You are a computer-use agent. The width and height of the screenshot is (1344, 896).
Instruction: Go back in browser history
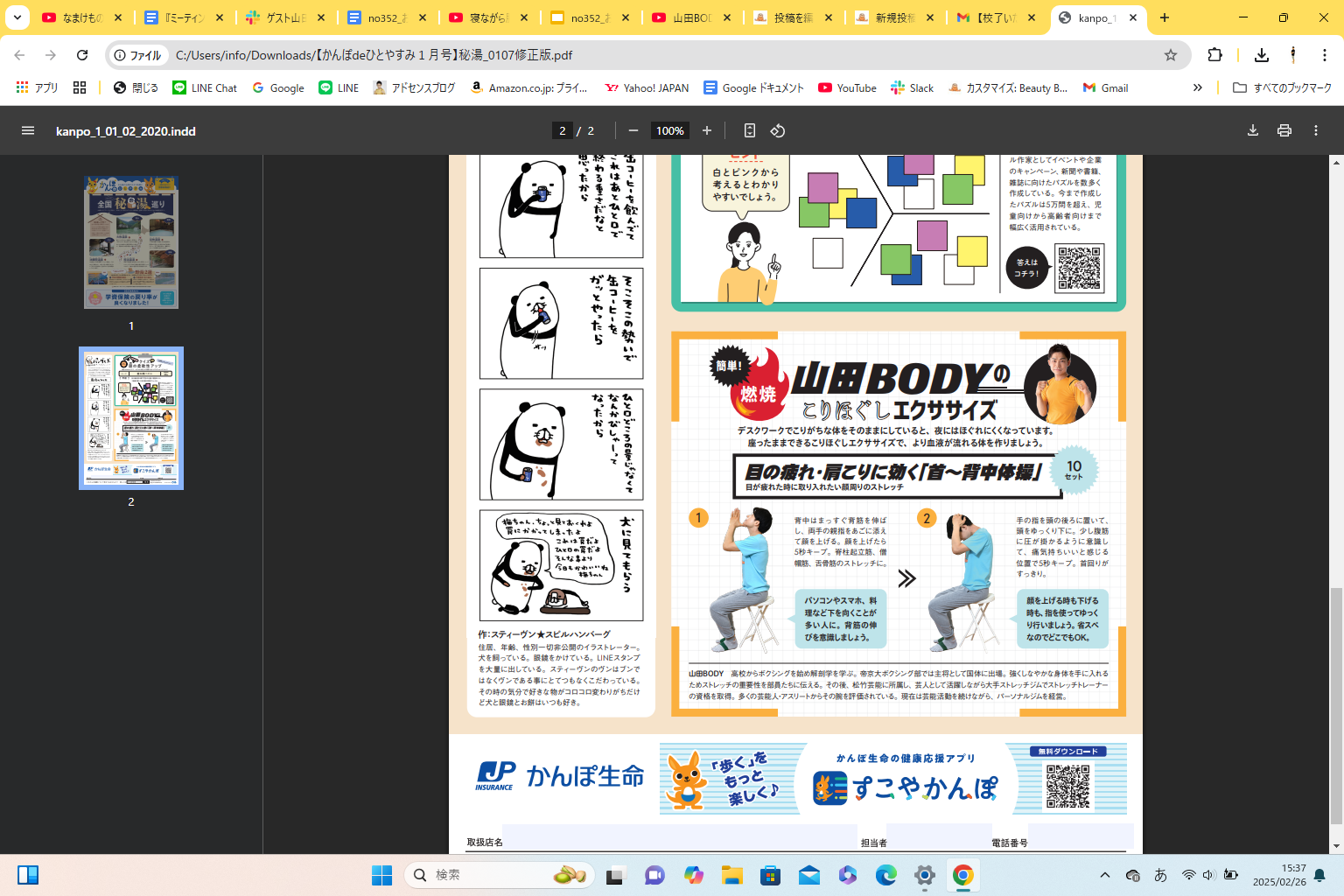click(x=19, y=55)
